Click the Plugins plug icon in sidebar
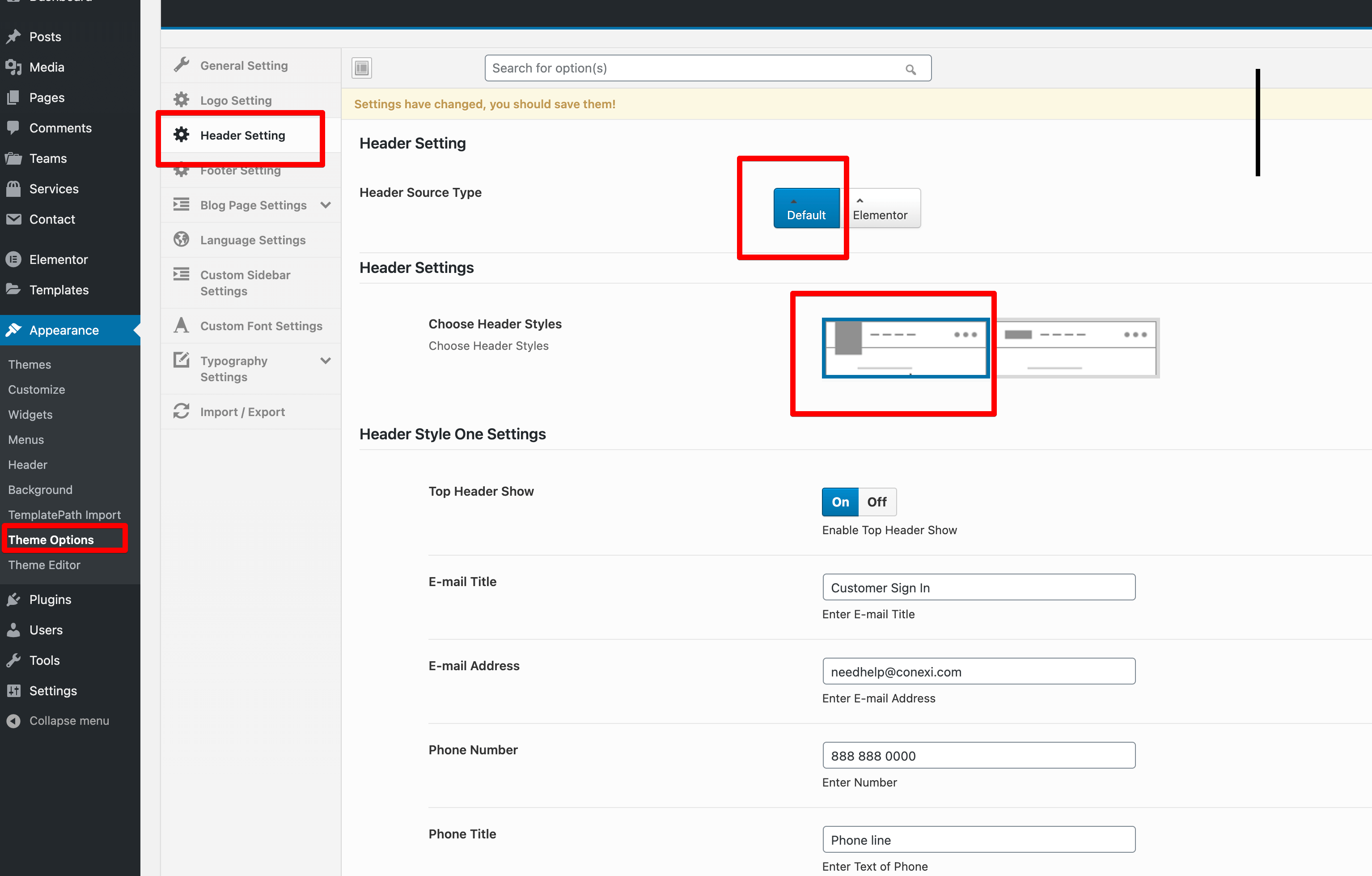Screen dimensions: 1372x876 [x=14, y=599]
